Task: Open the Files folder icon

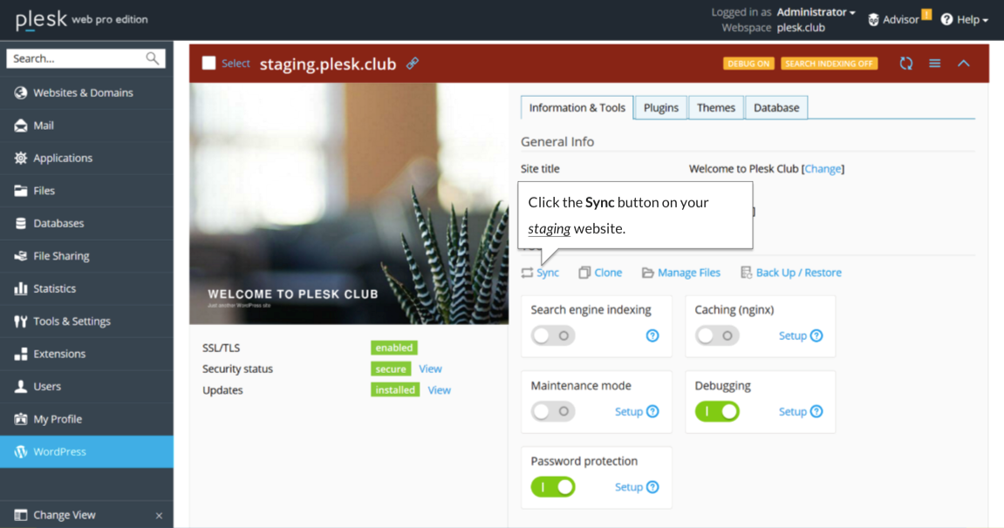Action: 20,191
